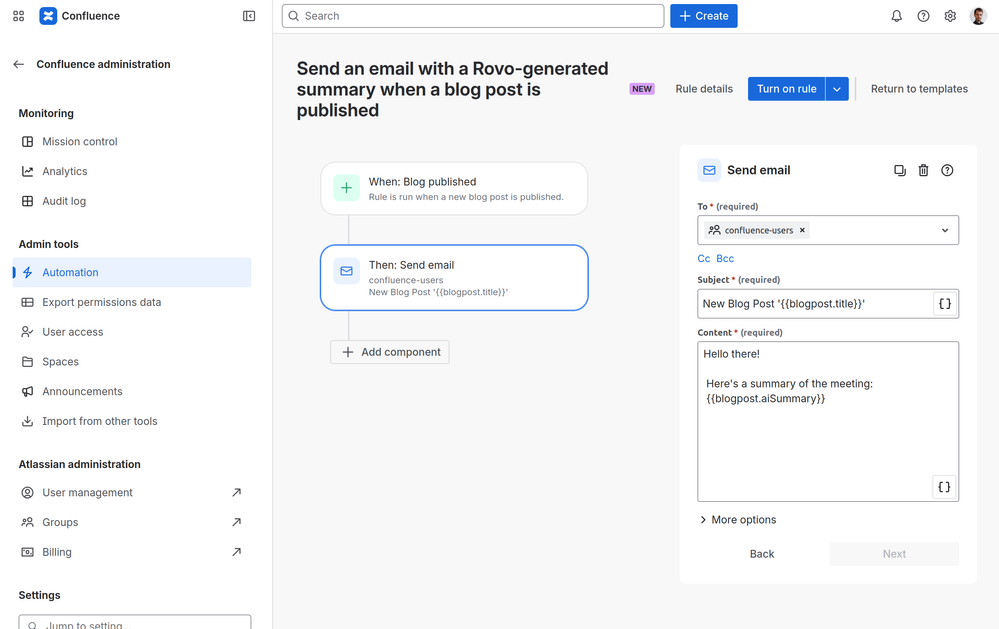Click the Confluence logo icon
The width and height of the screenshot is (999, 629).
[x=48, y=16]
